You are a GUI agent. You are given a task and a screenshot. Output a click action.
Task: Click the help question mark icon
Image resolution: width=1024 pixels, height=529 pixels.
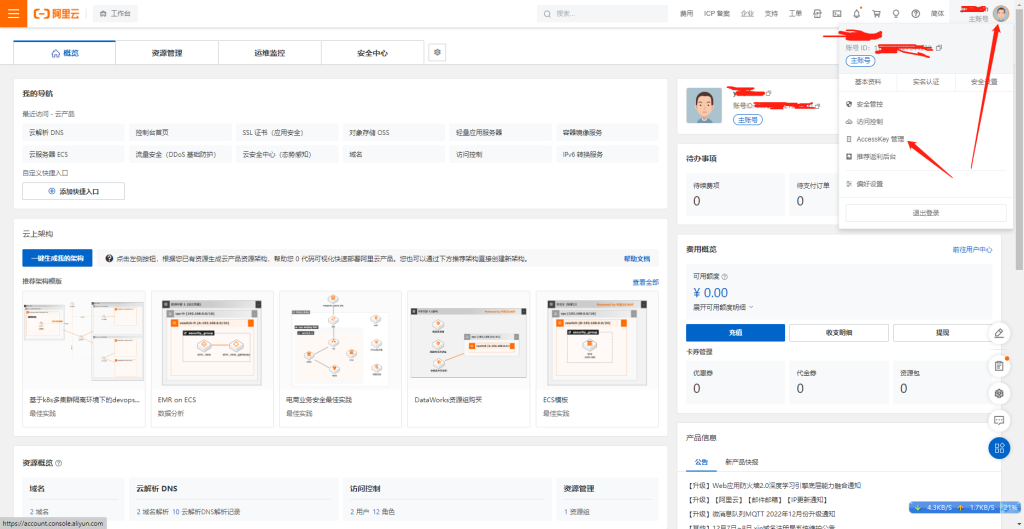pos(916,14)
